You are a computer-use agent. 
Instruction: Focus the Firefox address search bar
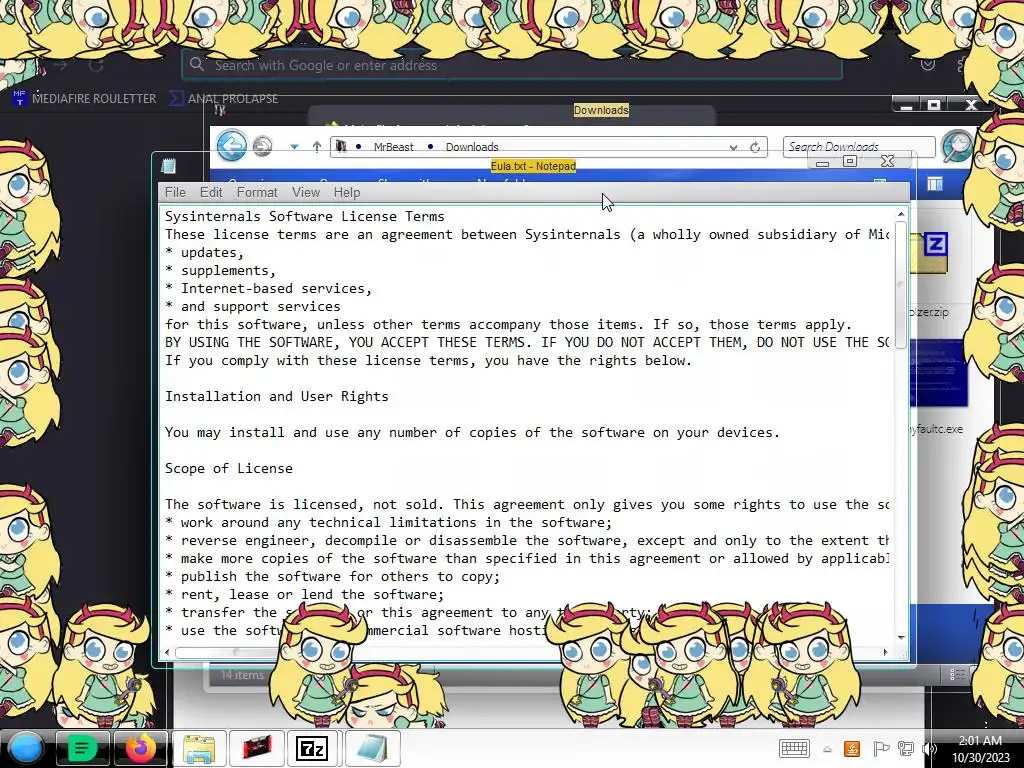[x=512, y=65]
